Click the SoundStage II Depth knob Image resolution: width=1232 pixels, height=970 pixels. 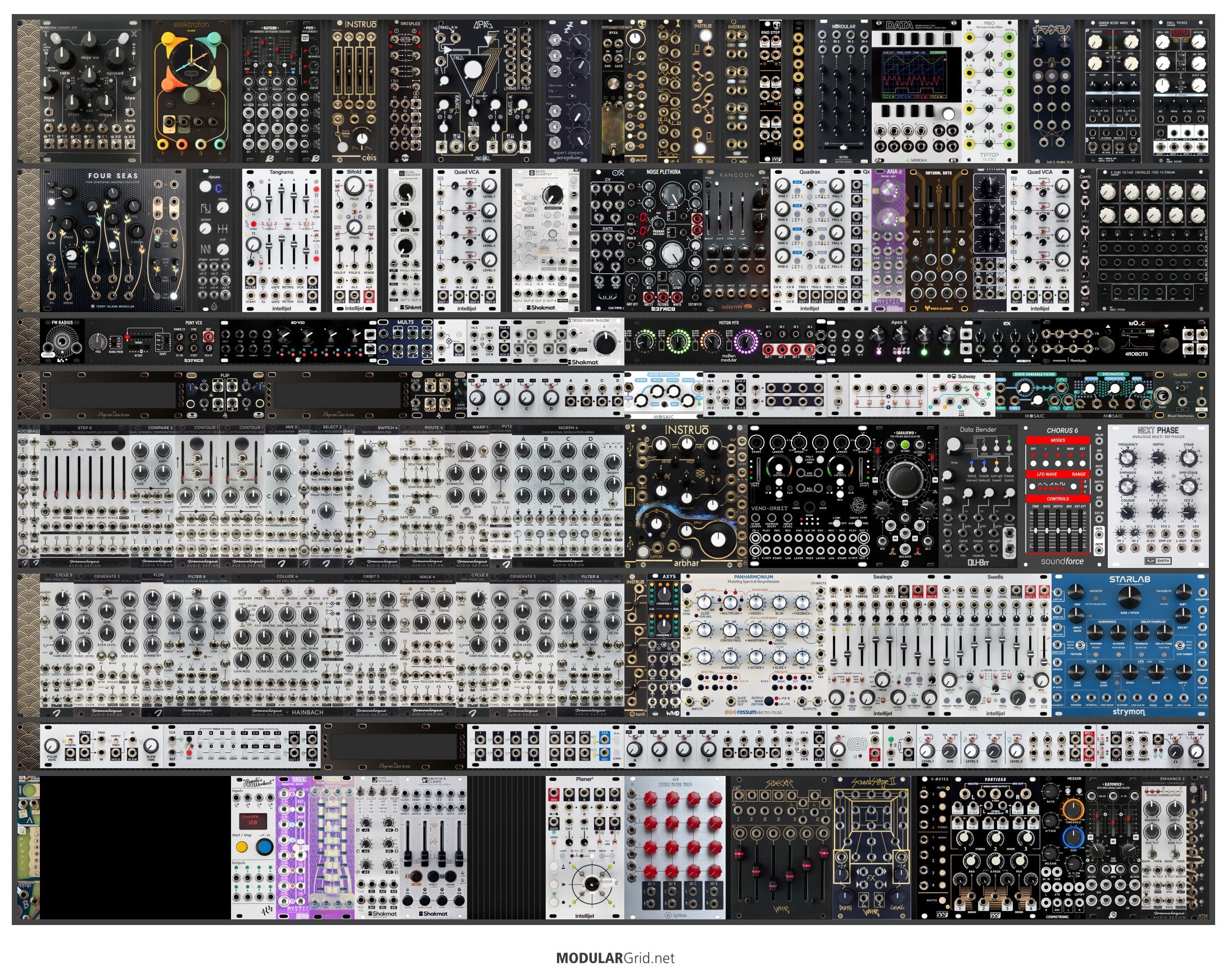click(845, 896)
